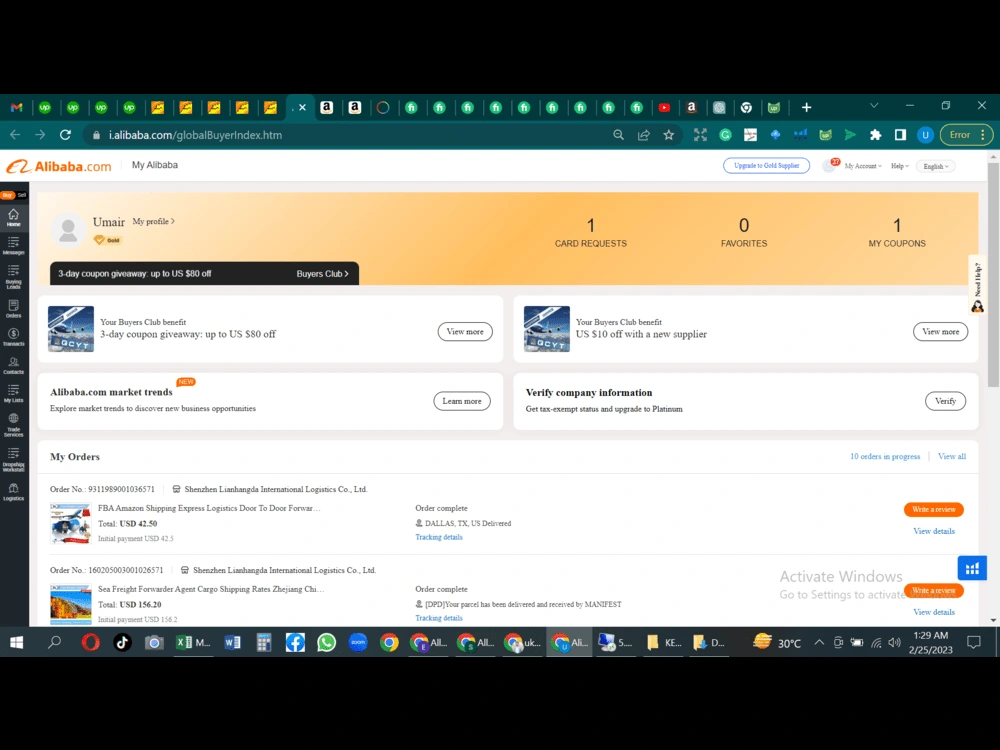Open the My profile chevron link
1000x750 pixels.
[153, 221]
